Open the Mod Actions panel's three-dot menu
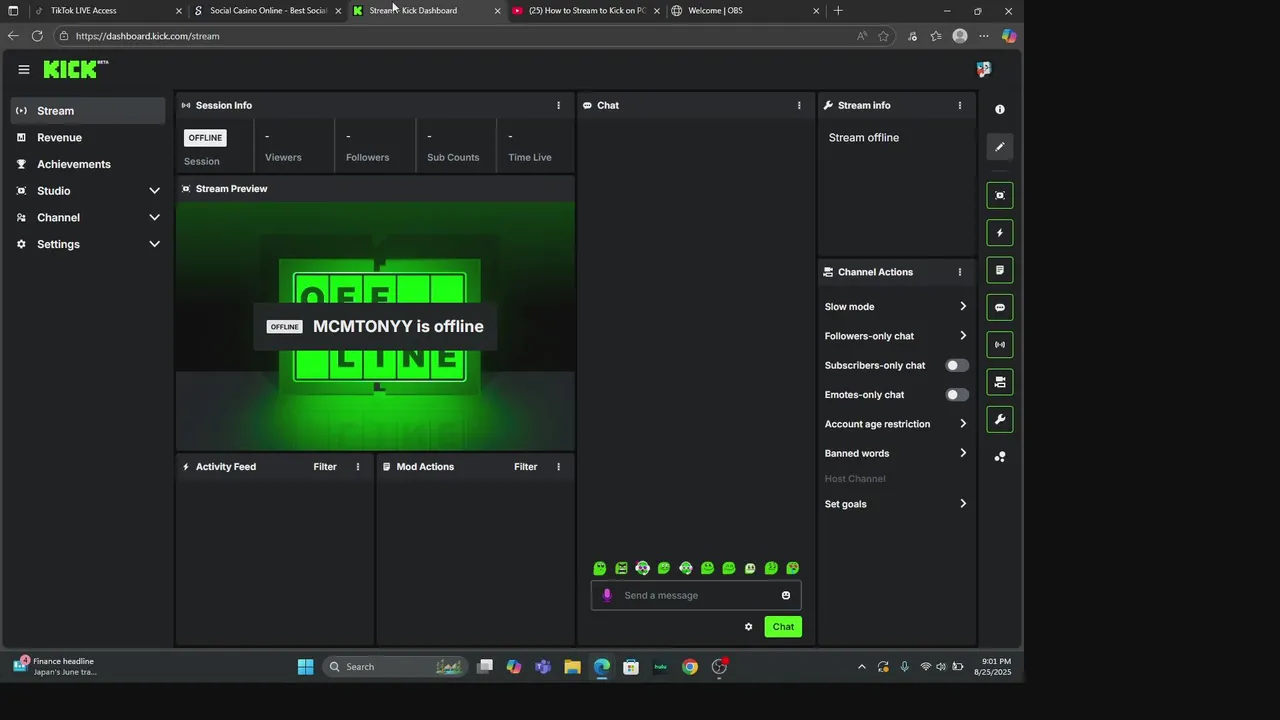 coord(558,467)
